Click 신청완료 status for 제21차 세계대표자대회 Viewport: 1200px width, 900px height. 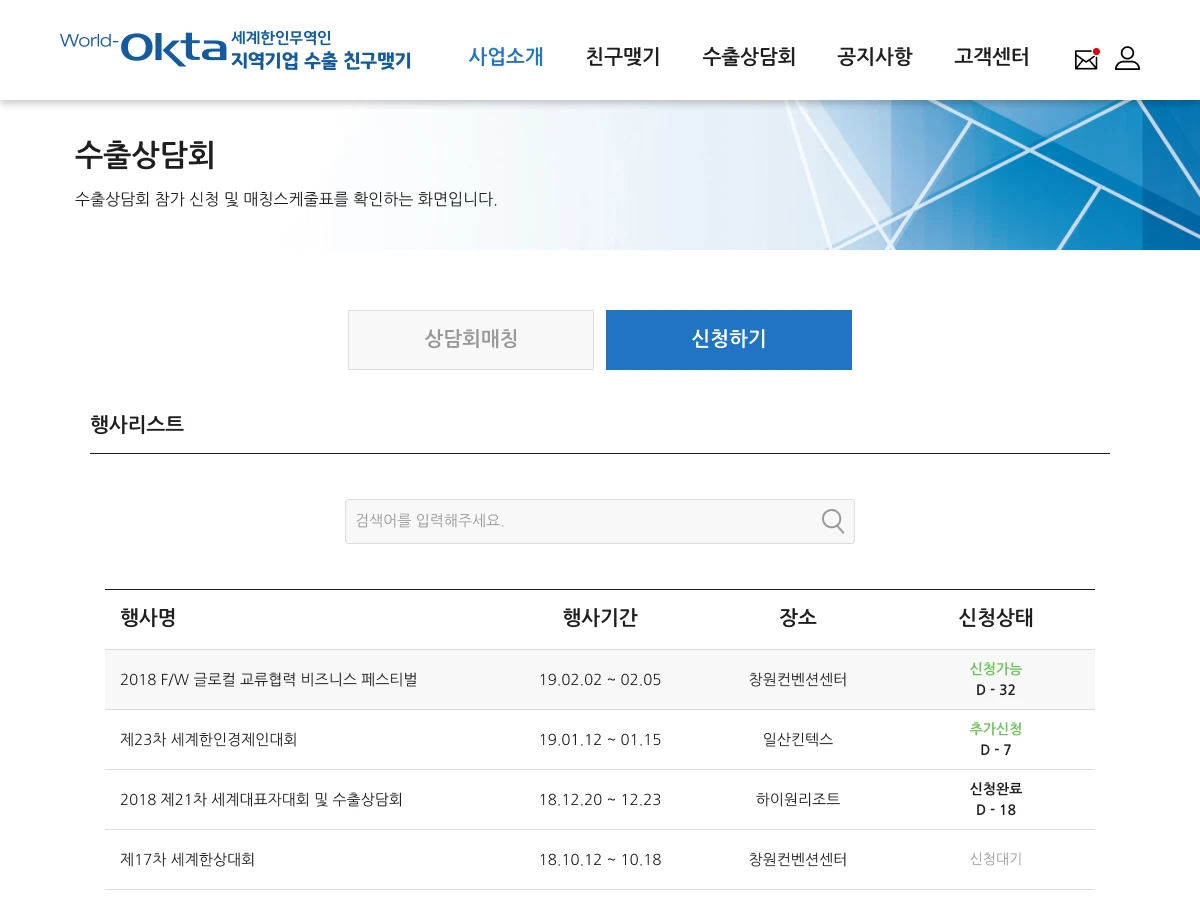point(995,789)
